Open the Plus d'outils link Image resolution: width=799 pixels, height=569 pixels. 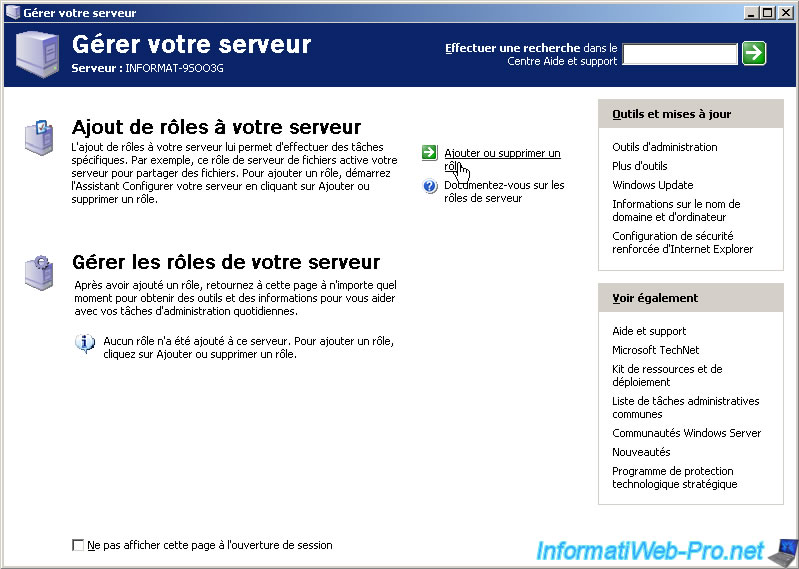tap(640, 166)
